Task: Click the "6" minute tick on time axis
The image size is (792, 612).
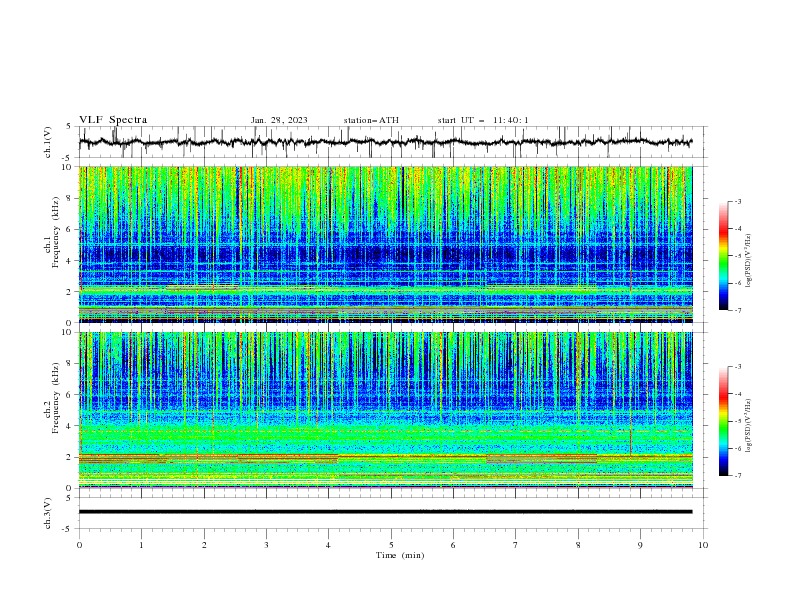Action: click(453, 545)
